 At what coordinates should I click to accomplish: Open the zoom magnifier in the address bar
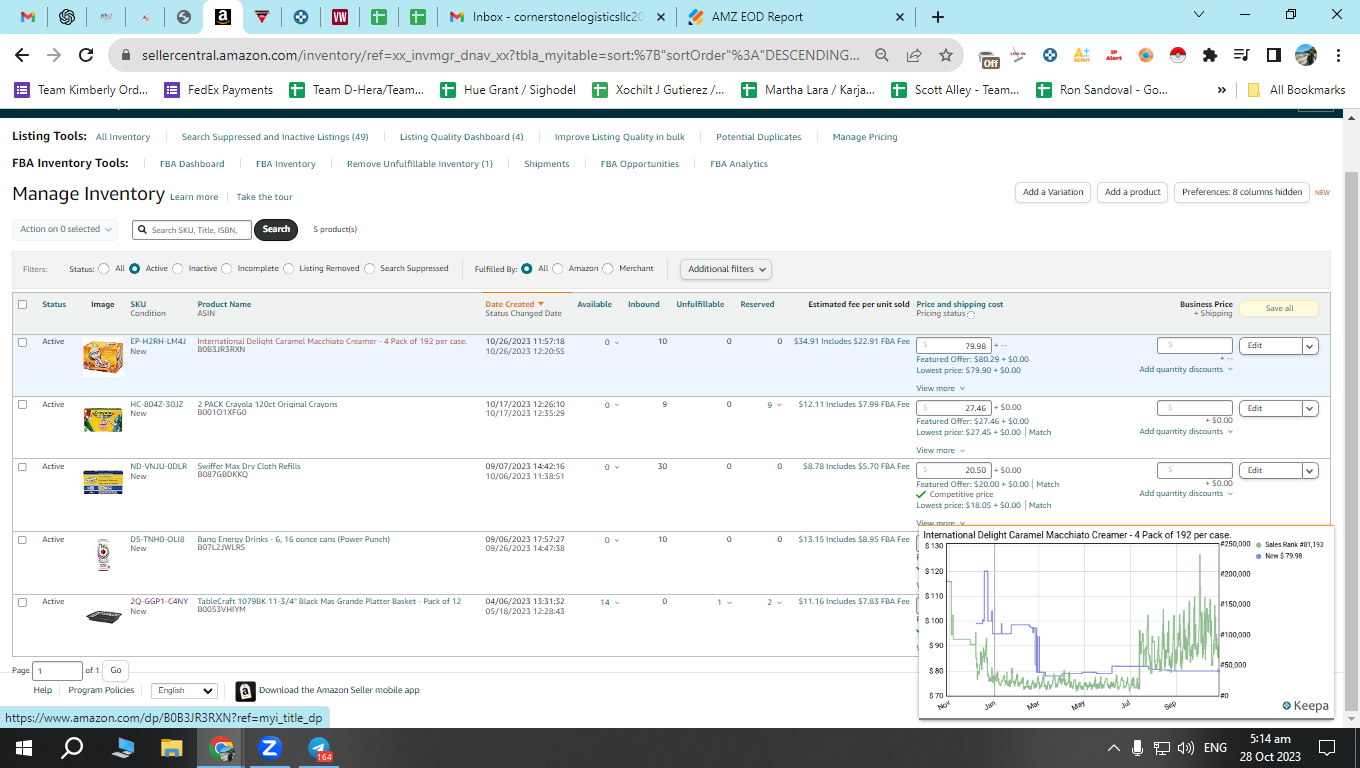click(x=882, y=55)
